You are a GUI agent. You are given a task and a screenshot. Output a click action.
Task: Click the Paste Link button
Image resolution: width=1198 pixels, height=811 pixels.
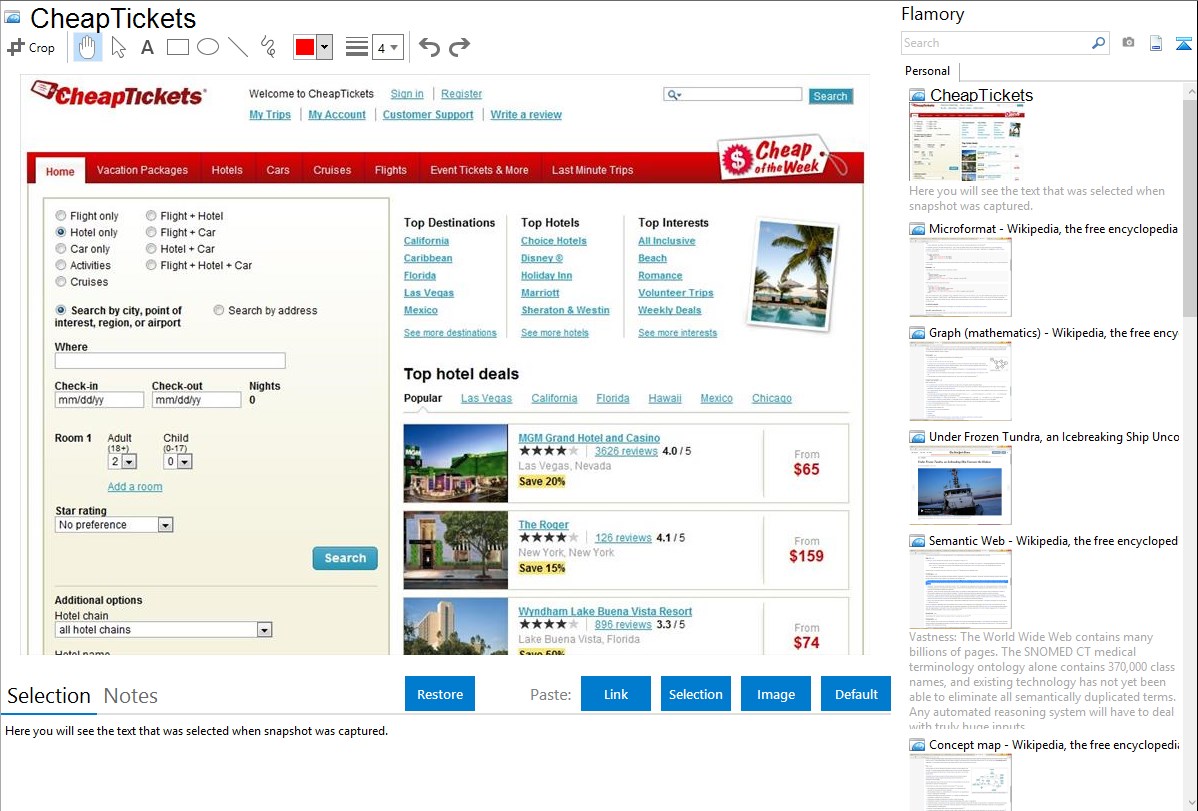[x=616, y=694]
